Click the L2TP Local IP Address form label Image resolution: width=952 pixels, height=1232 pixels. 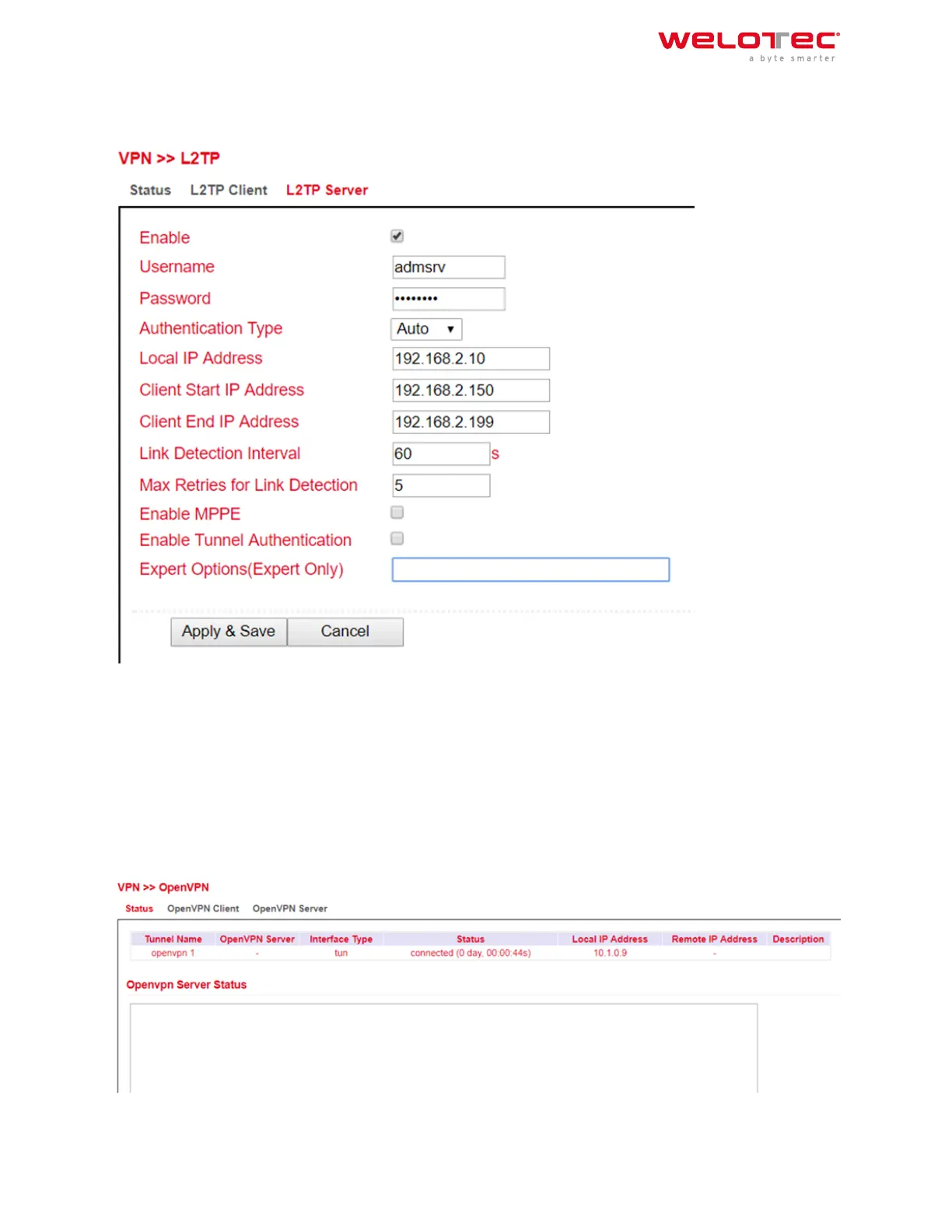pyautogui.click(x=201, y=359)
